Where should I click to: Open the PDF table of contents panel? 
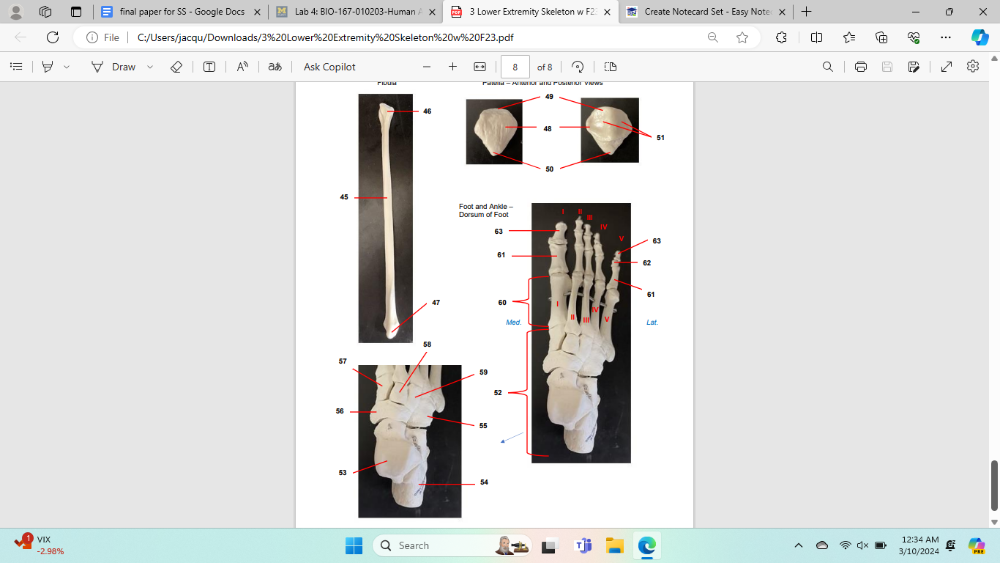16,67
